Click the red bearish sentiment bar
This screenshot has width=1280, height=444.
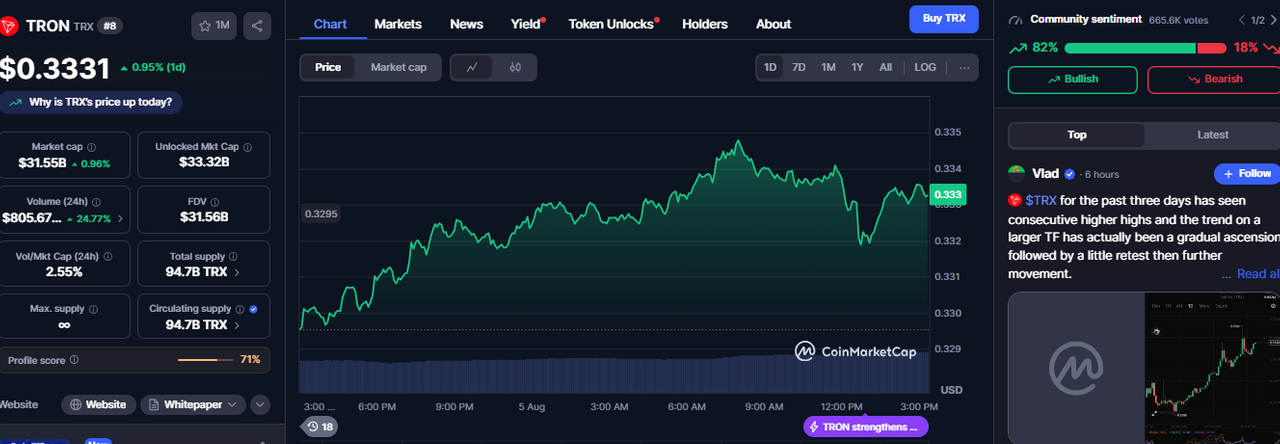pos(1212,48)
